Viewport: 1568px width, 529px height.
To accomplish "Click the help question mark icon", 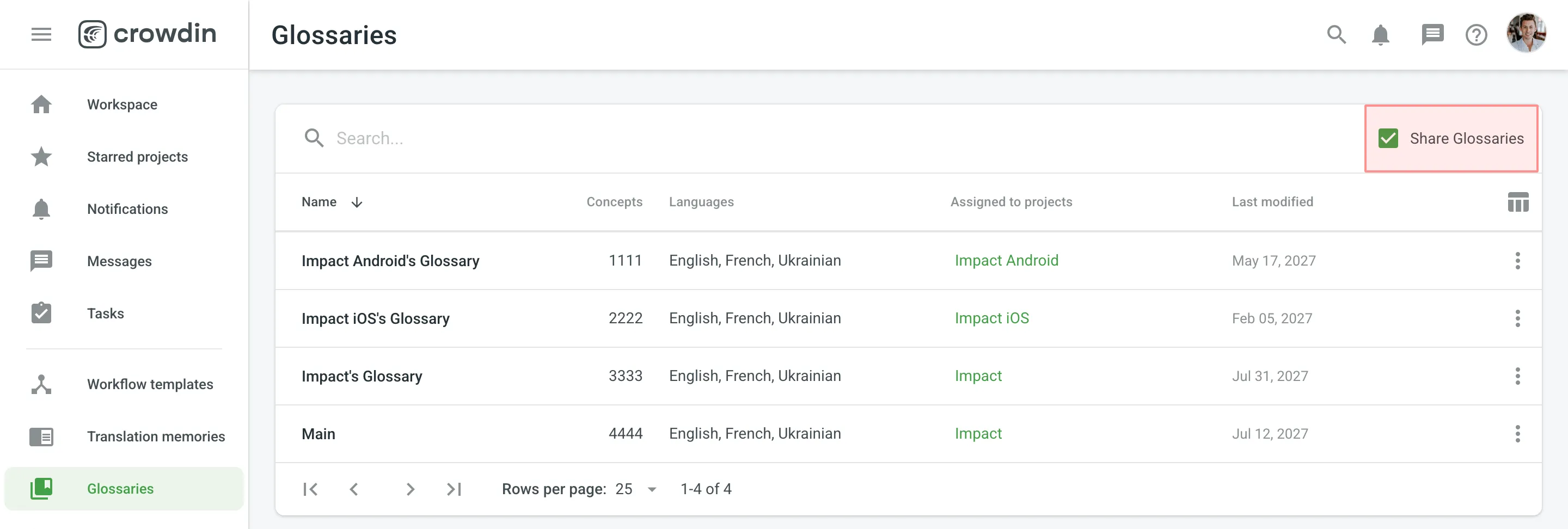I will point(1475,35).
